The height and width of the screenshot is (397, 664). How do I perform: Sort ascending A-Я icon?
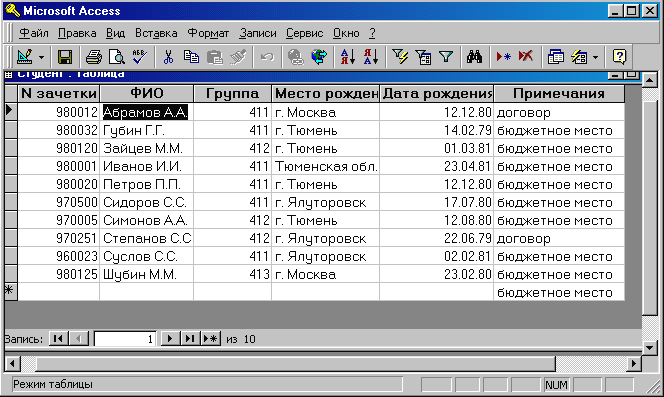348,57
